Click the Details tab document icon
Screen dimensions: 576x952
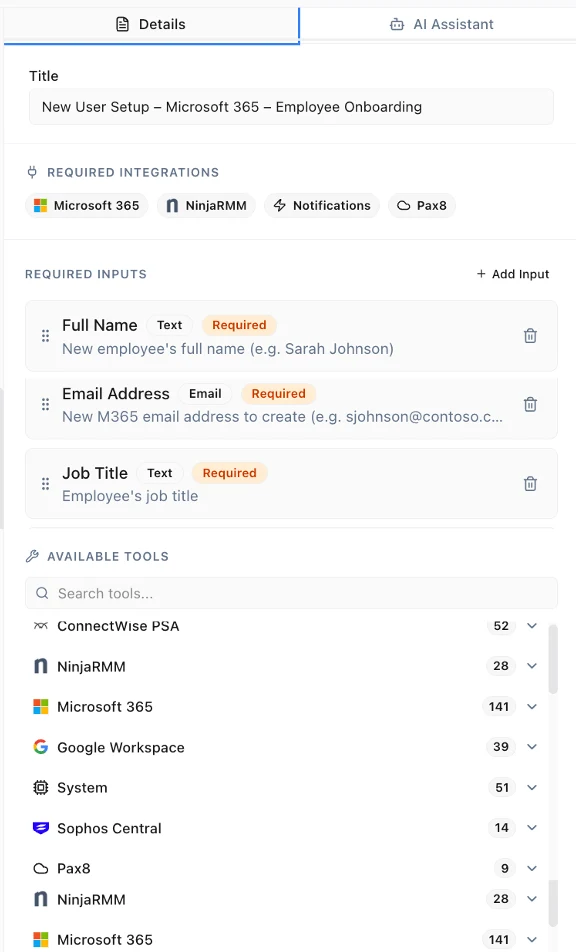coord(123,24)
